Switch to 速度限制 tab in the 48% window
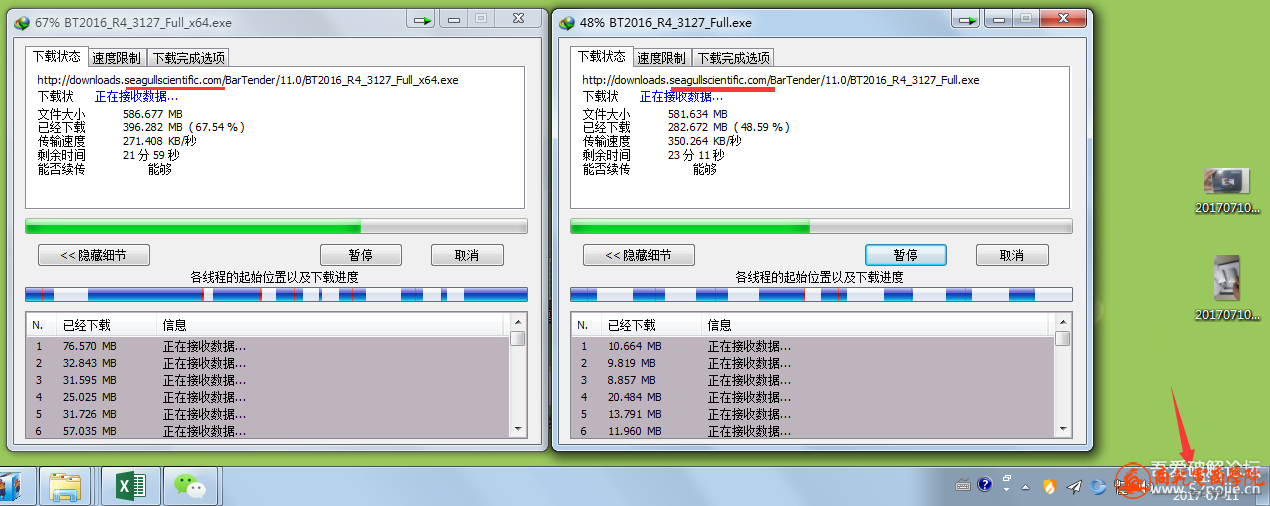This screenshot has height=506, width=1270. point(661,58)
